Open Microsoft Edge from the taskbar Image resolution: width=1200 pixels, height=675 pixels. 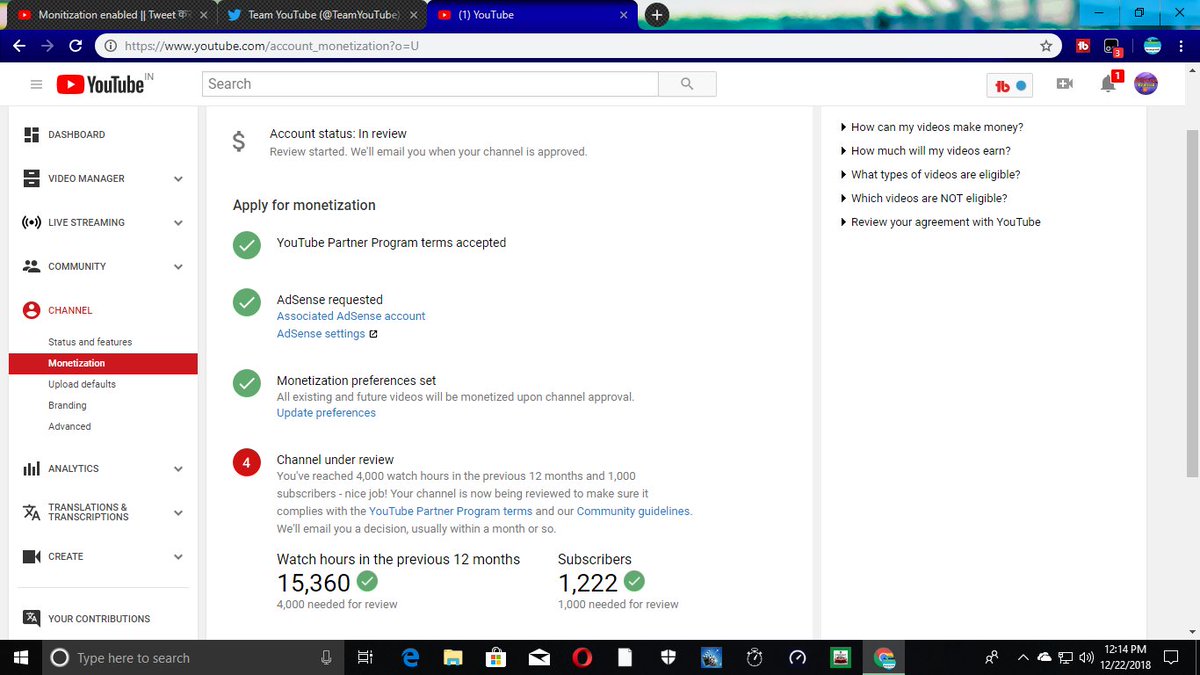(x=410, y=657)
